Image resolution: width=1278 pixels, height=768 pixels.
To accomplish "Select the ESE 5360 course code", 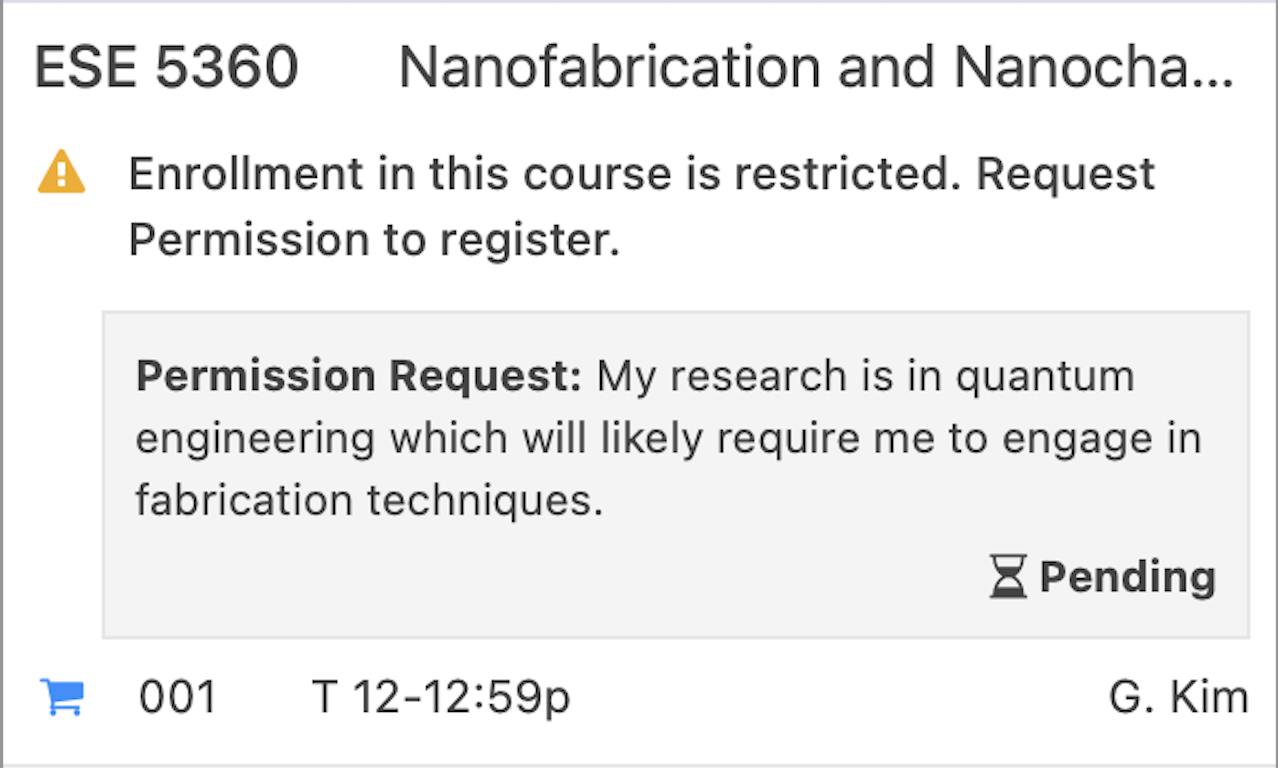I will [x=166, y=68].
